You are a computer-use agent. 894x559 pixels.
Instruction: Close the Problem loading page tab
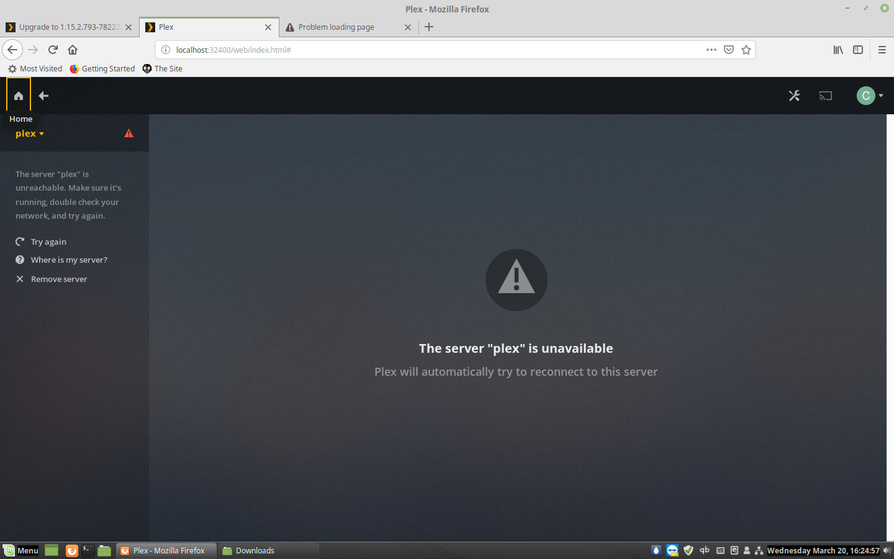tap(408, 27)
